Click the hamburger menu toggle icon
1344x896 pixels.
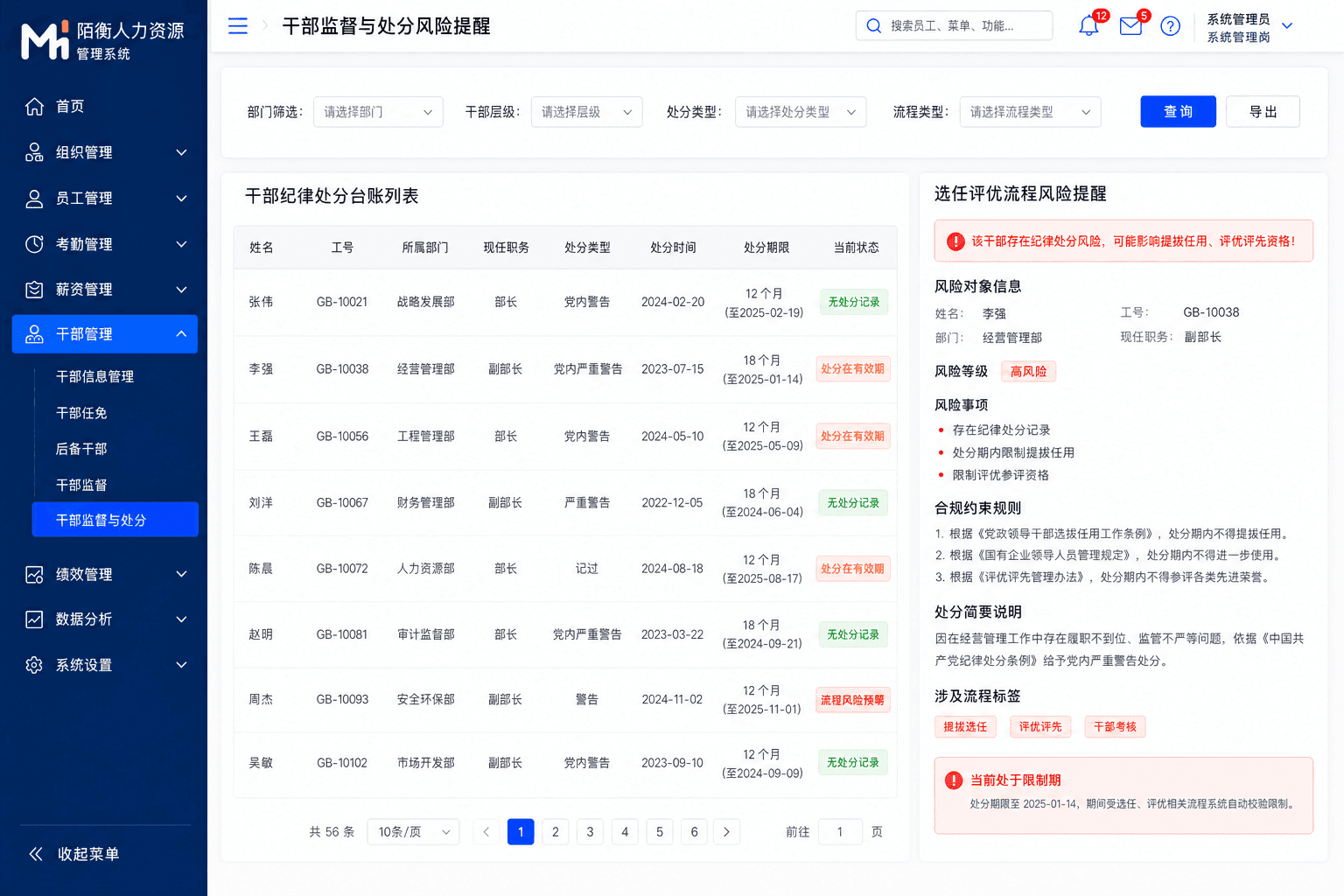point(237,26)
